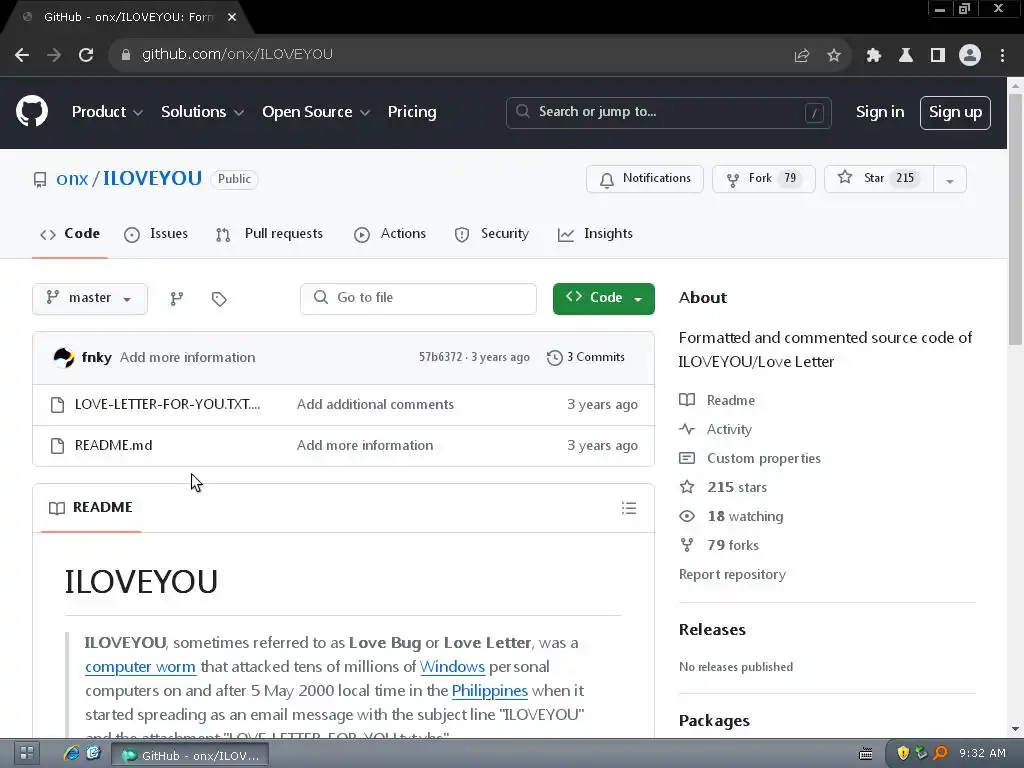Image resolution: width=1024 pixels, height=768 pixels.
Task: Open the green Code dropdown button
Action: (x=603, y=298)
